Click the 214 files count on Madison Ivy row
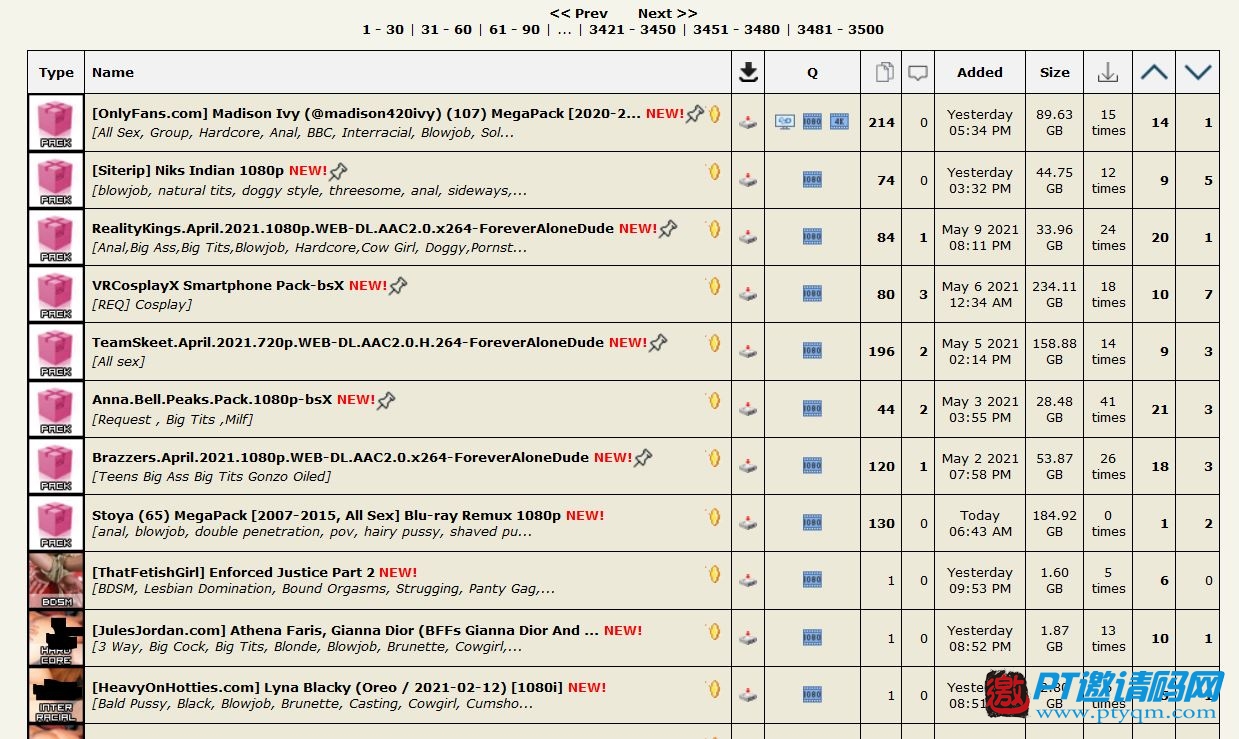Viewport: 1239px width, 739px height. click(x=881, y=123)
